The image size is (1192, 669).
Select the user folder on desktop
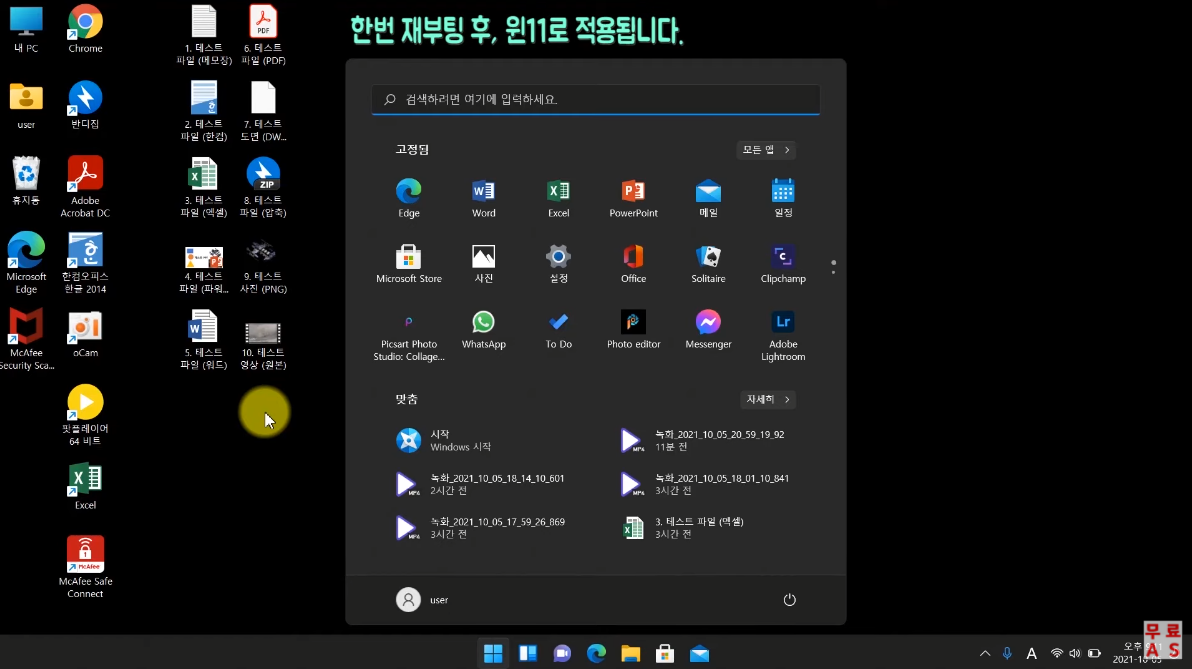point(26,106)
